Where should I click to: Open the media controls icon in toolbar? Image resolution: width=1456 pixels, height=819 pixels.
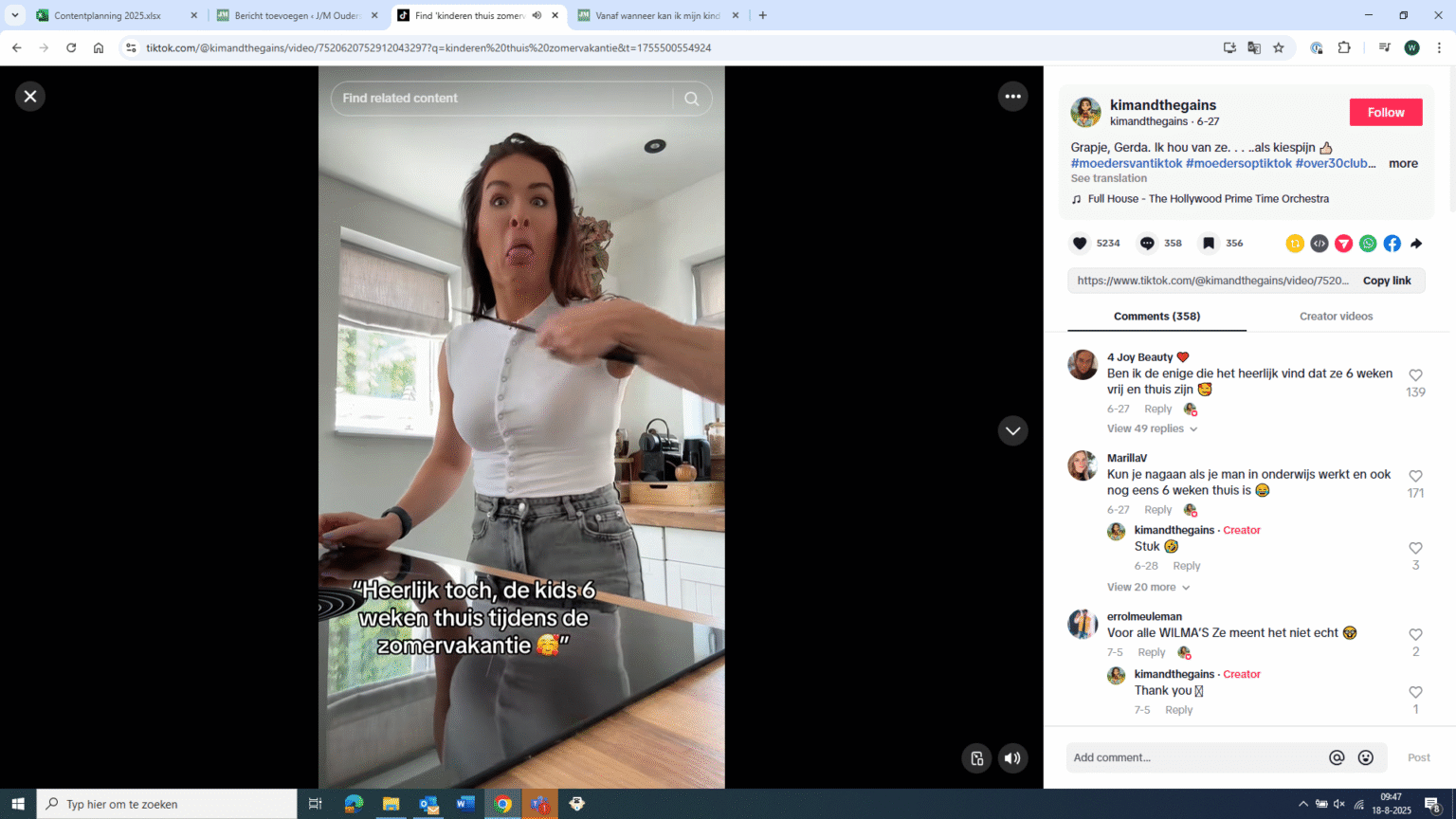point(1384,47)
